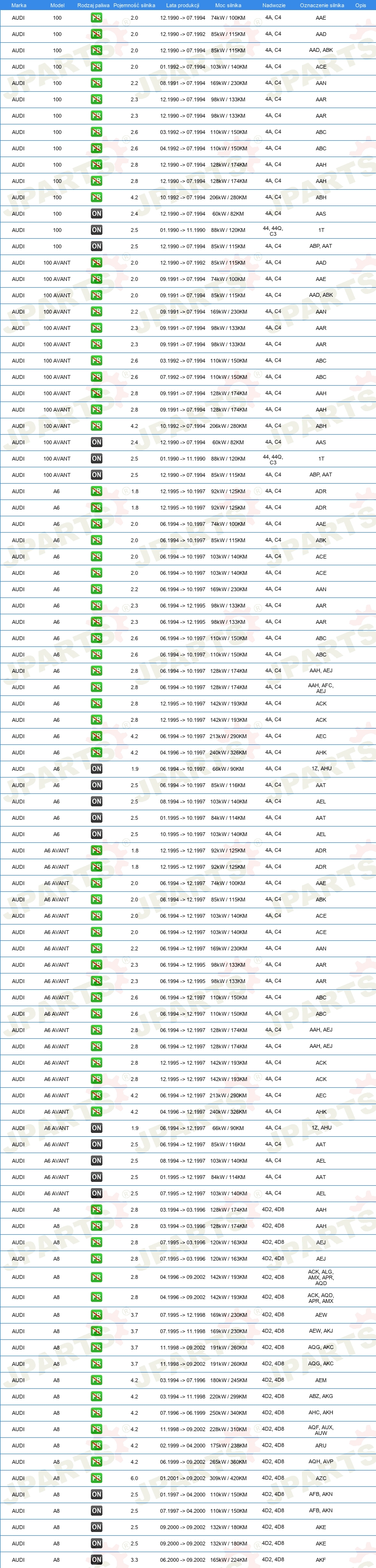Image resolution: width=376 pixels, height=1568 pixels.
Task: Click petrol icon in Audi 100 ACE 103kW row
Action: [x=96, y=67]
